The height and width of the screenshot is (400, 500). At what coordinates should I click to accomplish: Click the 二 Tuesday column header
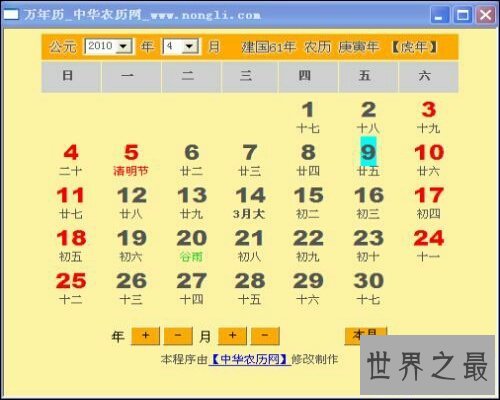click(x=191, y=77)
